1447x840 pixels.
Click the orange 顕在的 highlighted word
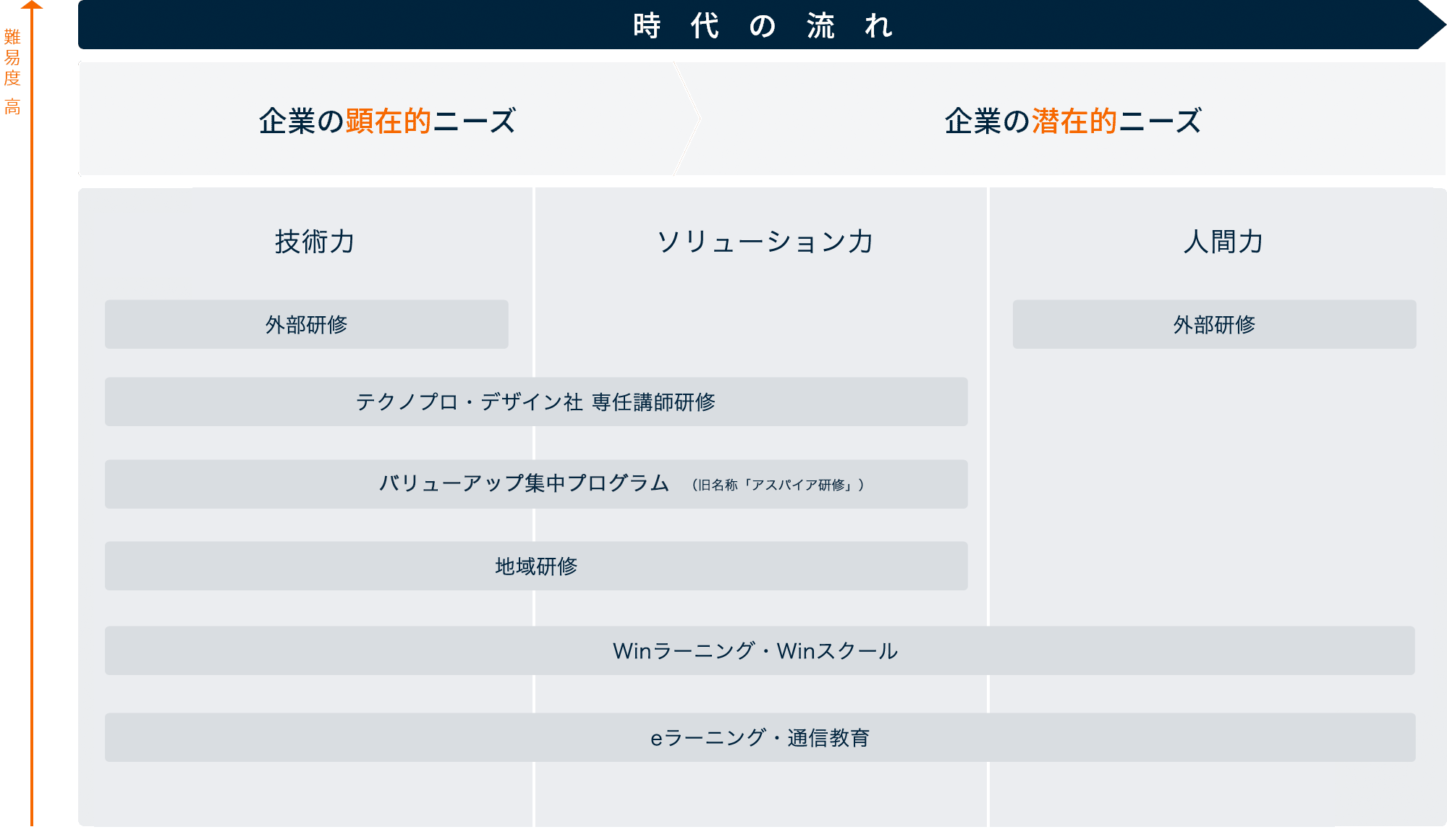click(388, 121)
